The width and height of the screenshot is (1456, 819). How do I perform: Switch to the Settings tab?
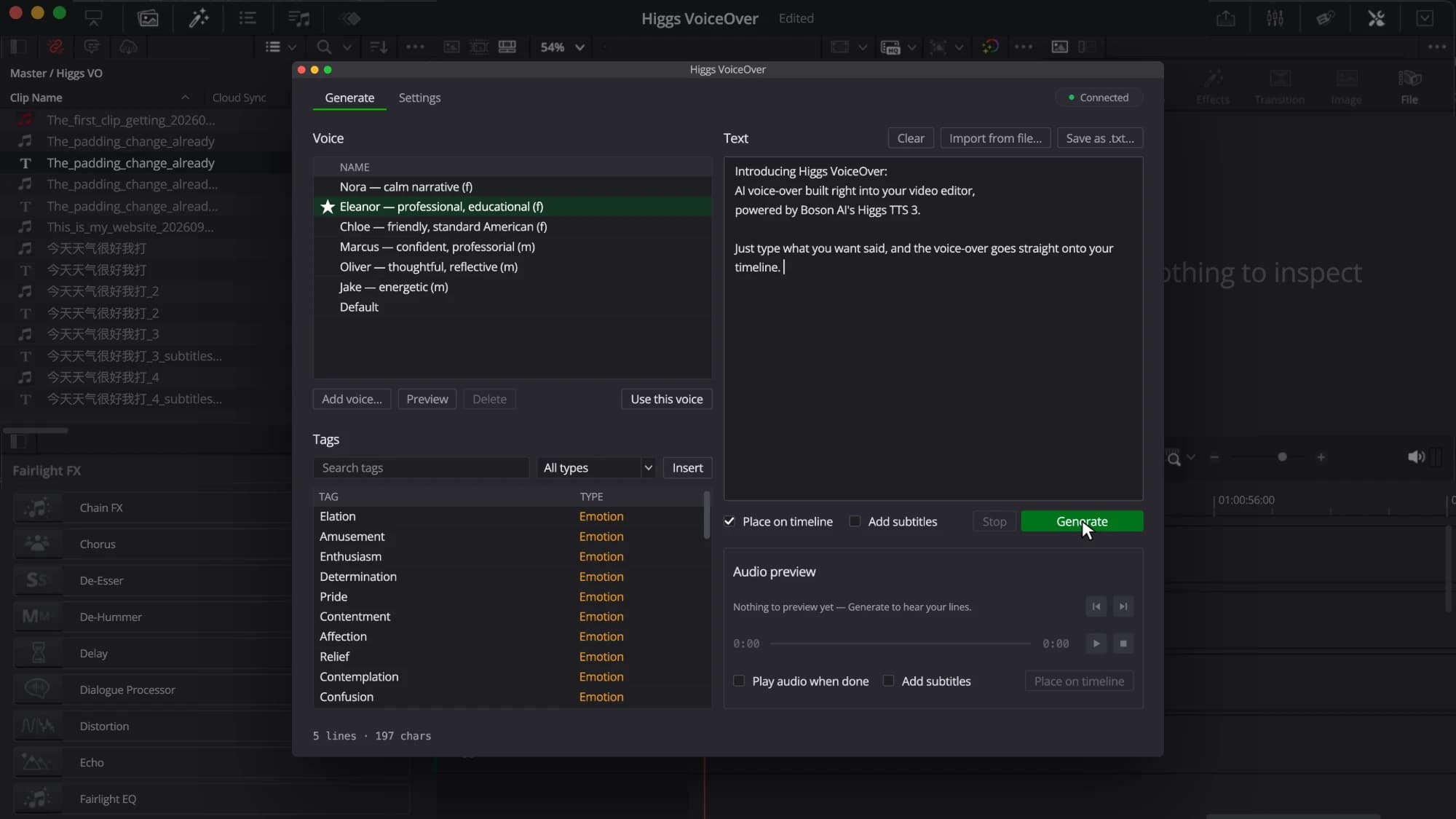[419, 98]
